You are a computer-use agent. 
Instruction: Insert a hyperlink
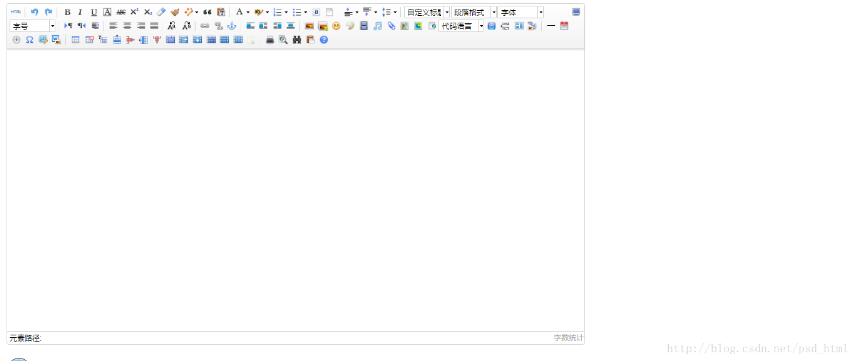tap(205, 26)
